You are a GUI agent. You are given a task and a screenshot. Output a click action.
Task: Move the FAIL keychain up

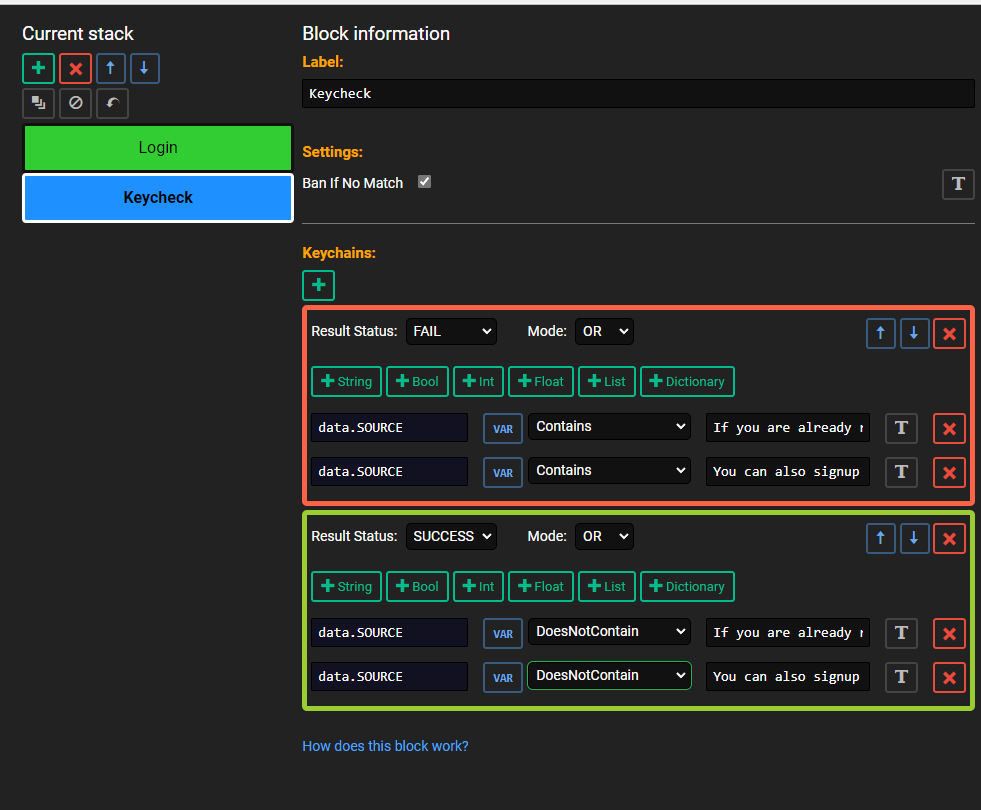pos(880,333)
